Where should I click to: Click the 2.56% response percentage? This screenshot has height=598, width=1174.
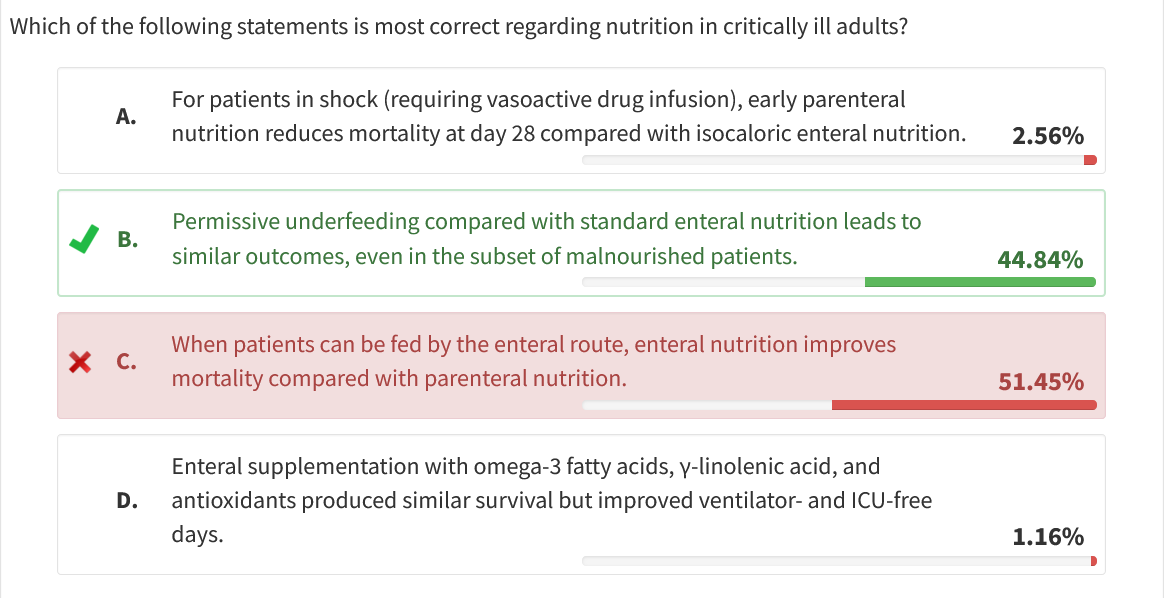coord(1047,137)
